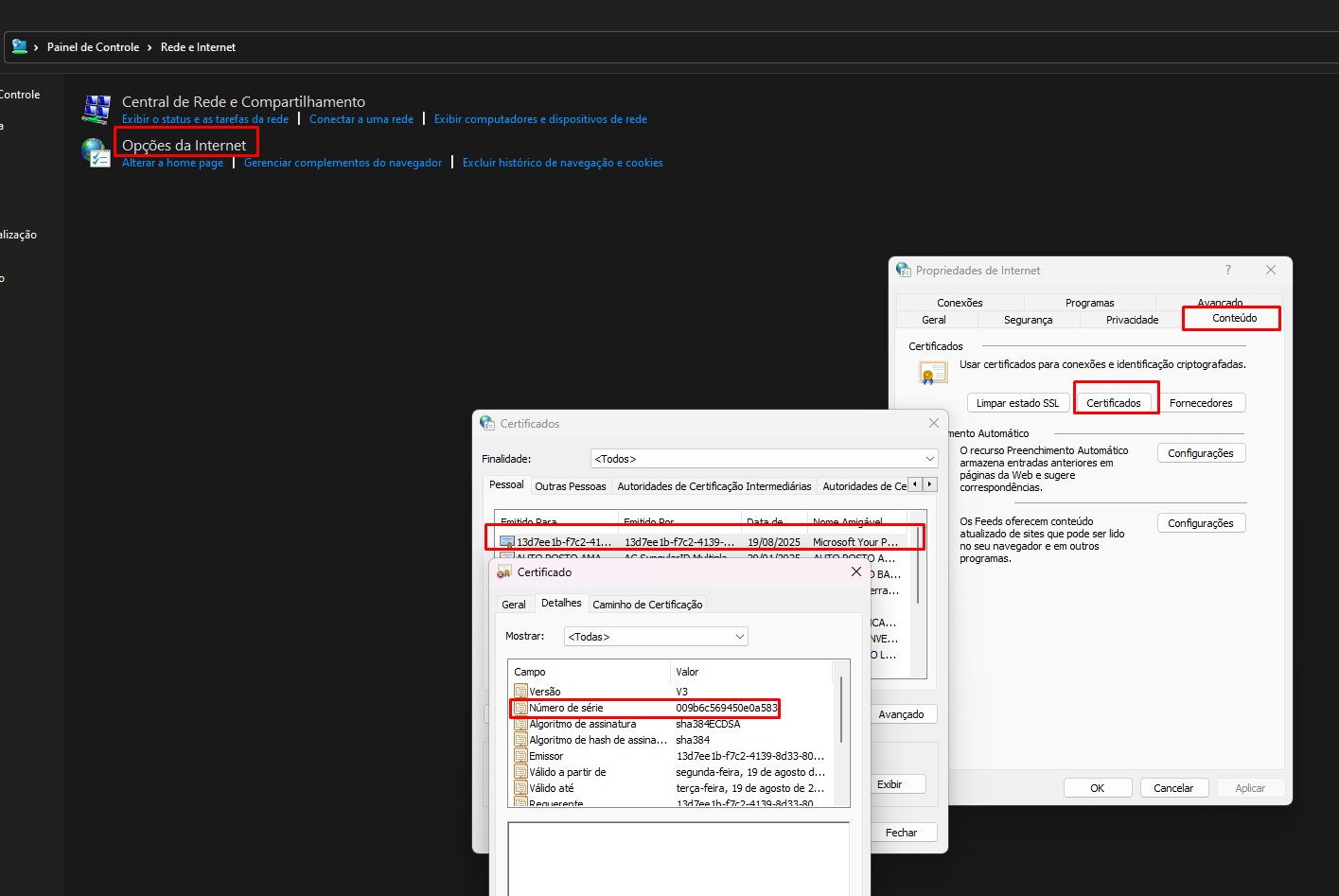Screen dimensions: 1339x896
Task: Select the Geral tab in the Certificado window
Action: (x=514, y=605)
